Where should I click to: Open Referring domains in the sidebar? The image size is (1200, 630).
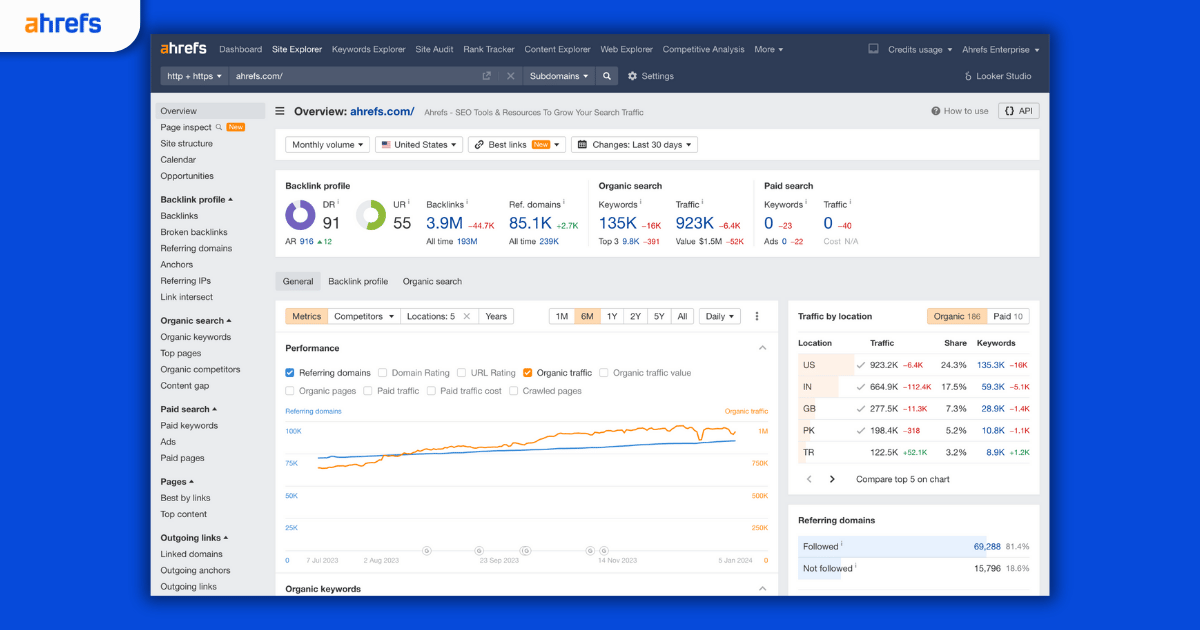[x=196, y=248]
